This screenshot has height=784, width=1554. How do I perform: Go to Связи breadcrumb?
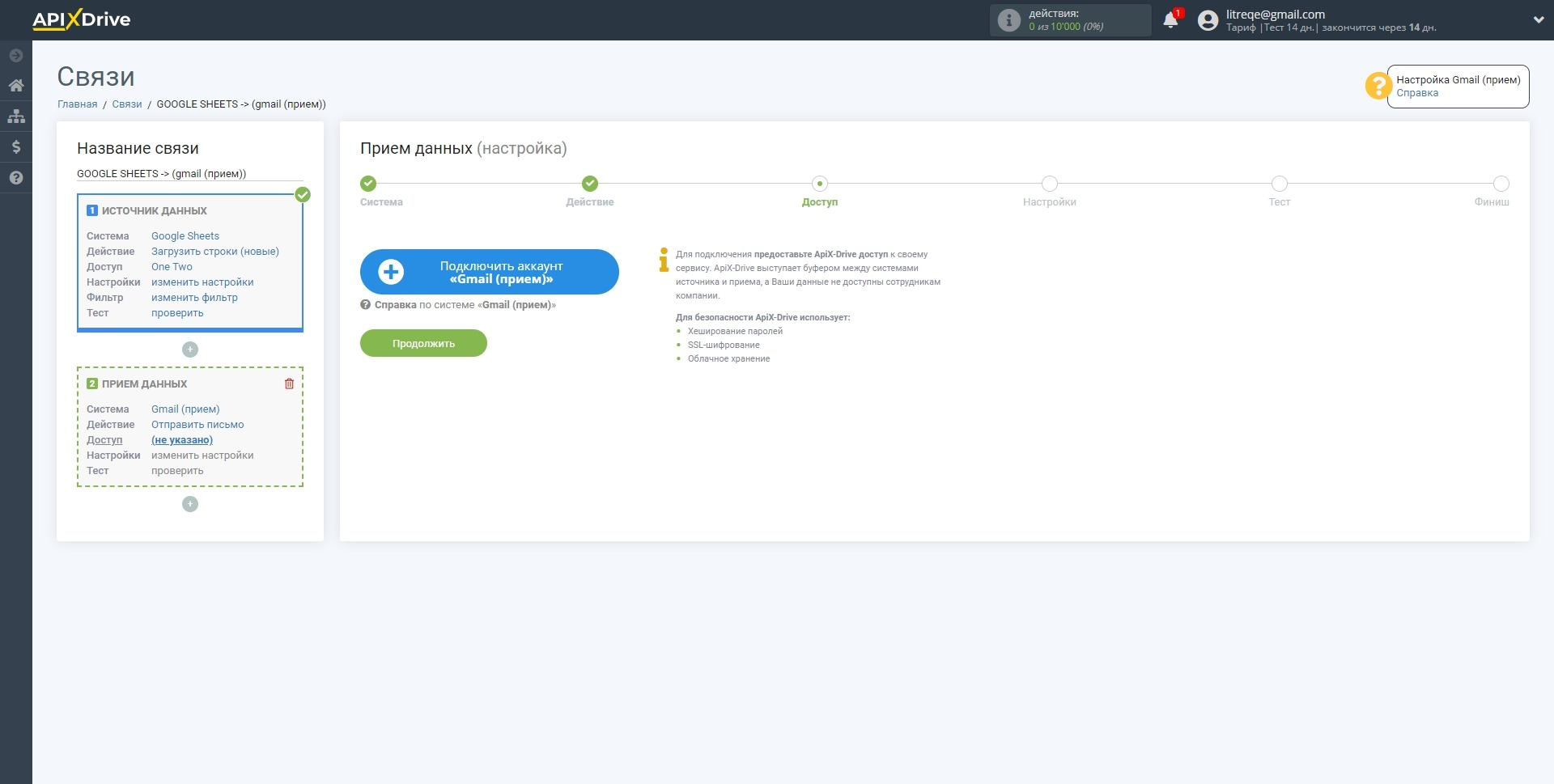(127, 104)
